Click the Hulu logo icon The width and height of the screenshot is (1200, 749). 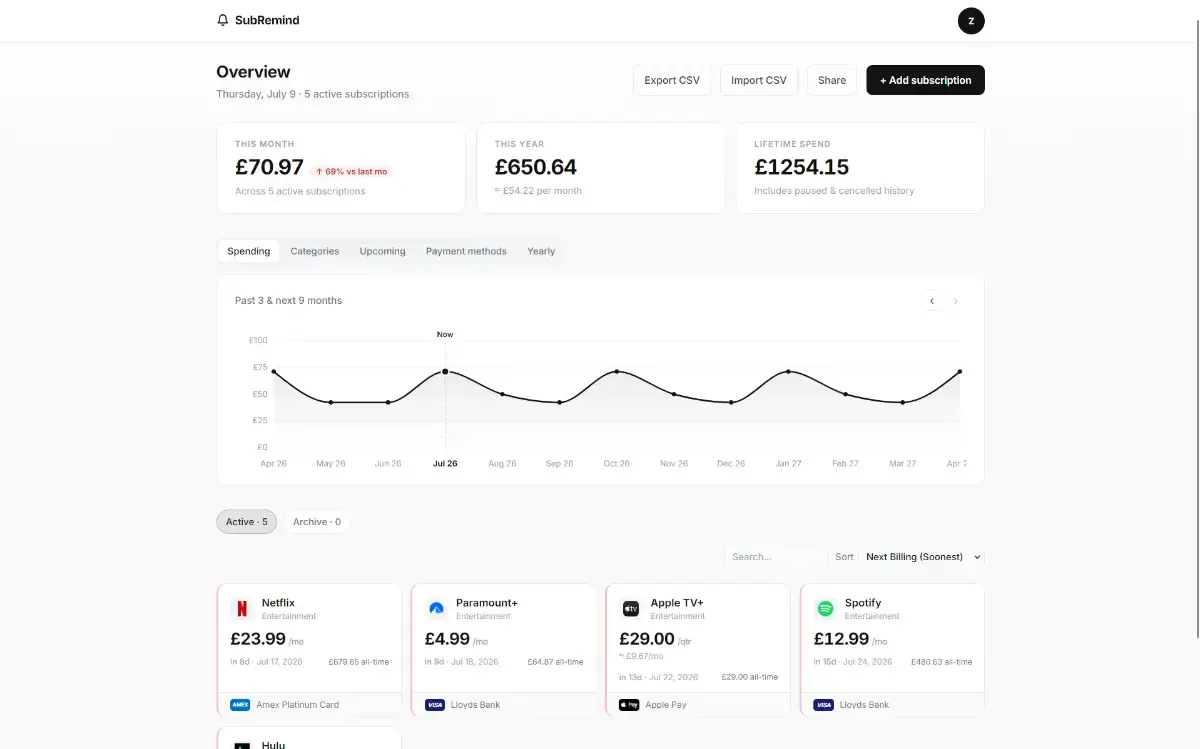click(241, 744)
